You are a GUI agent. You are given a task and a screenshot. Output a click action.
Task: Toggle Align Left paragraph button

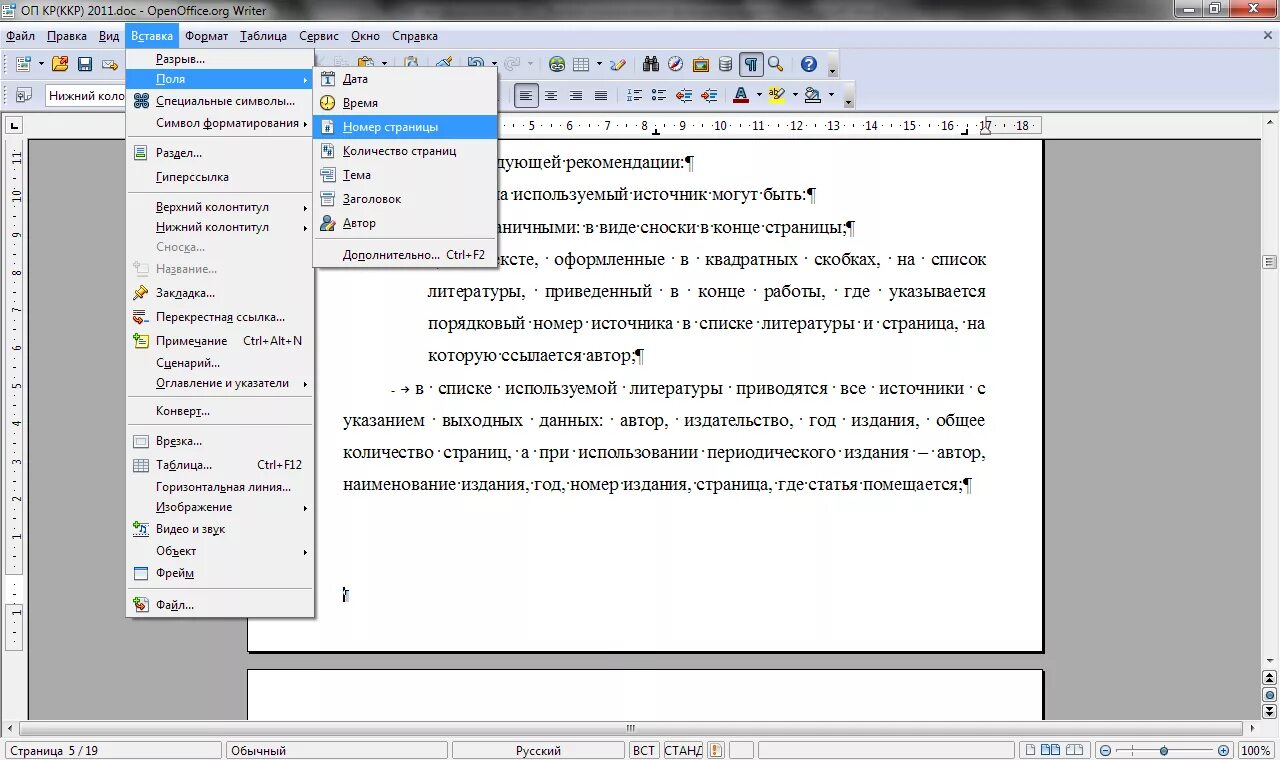pyautogui.click(x=526, y=96)
